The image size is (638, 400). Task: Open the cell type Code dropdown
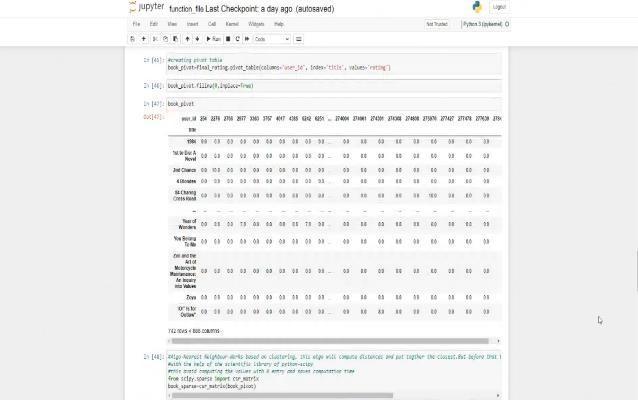272,39
